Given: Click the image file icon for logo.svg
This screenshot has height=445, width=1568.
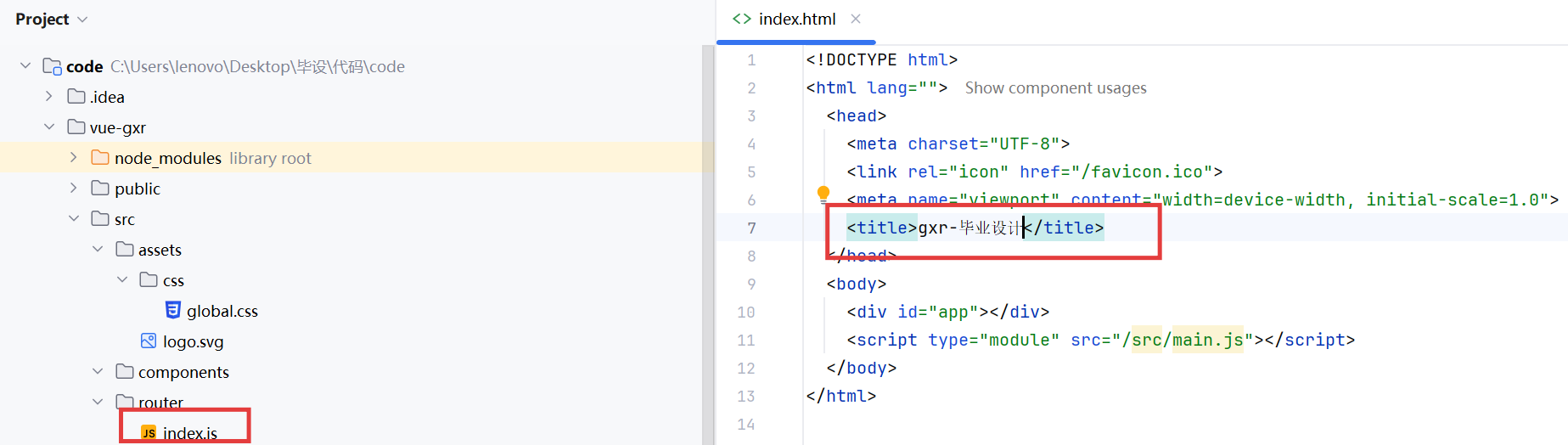Looking at the screenshot, I should coord(149,341).
